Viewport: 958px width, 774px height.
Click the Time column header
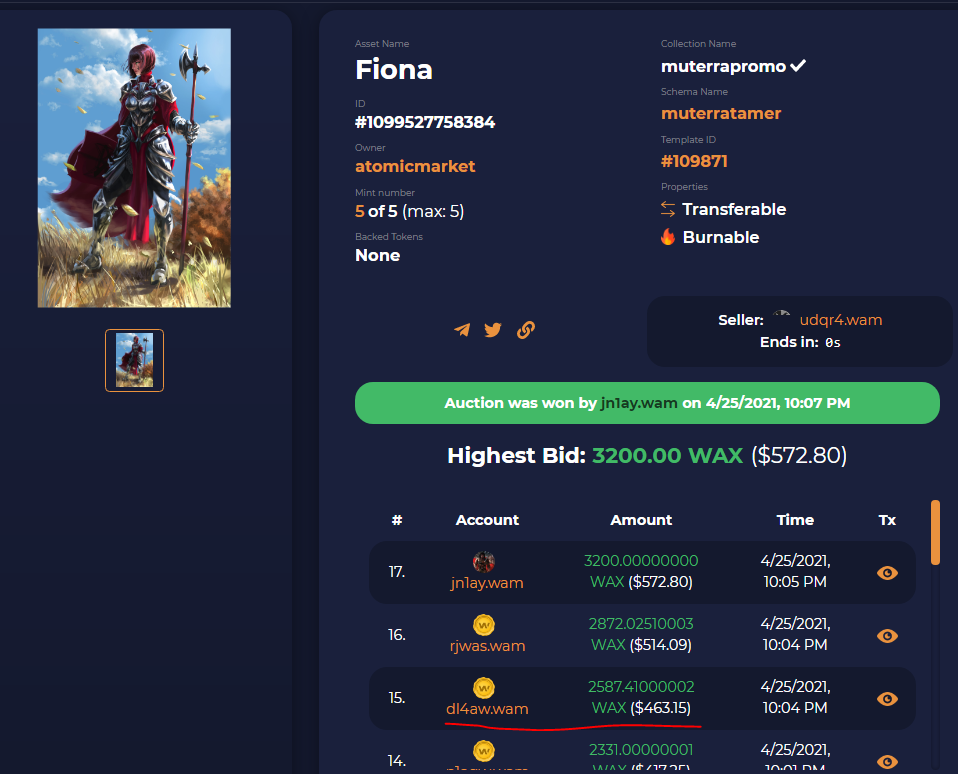pos(795,520)
